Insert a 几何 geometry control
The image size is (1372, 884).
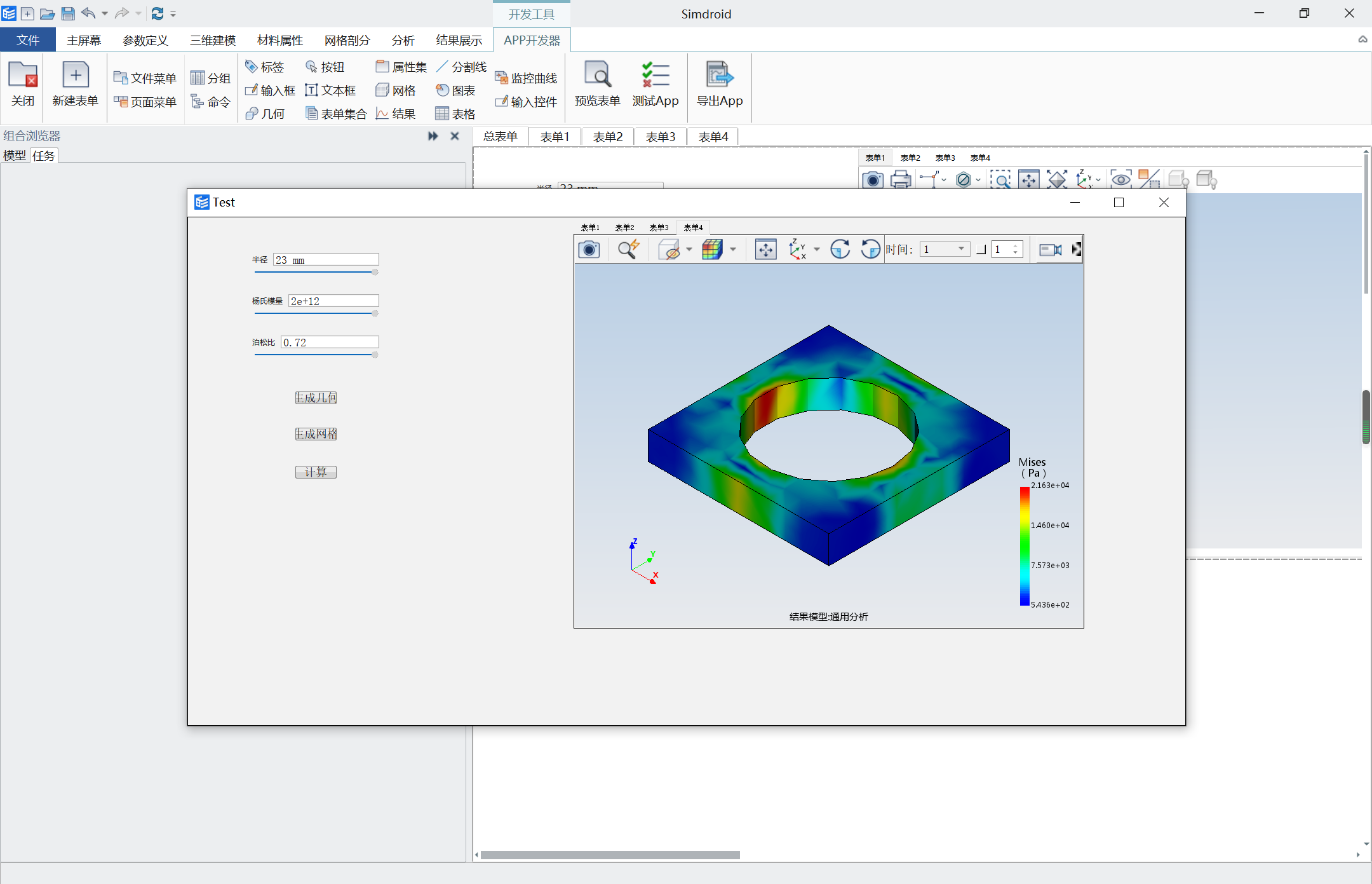click(265, 114)
